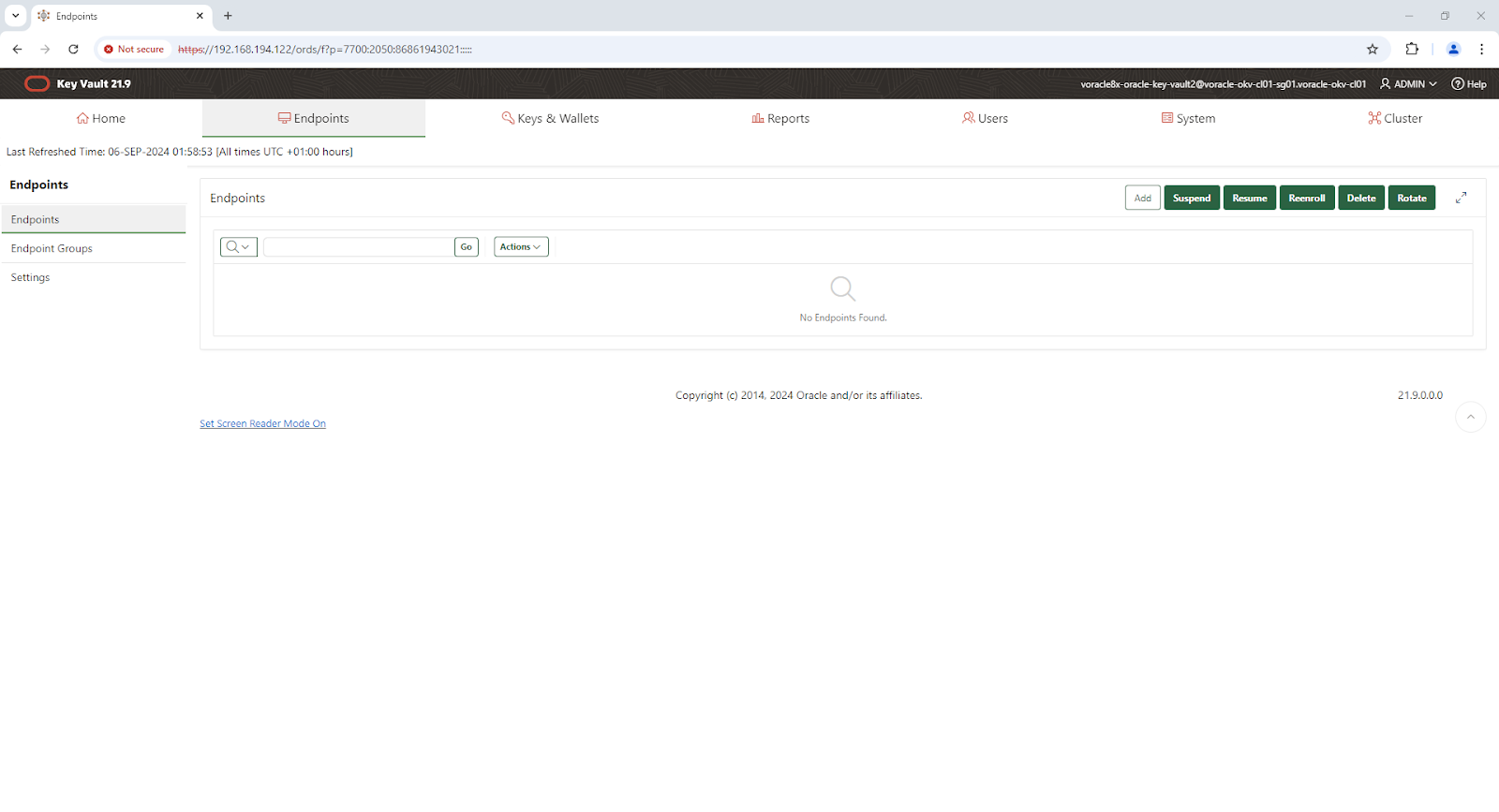Click the Help icon link
Image resolution: width=1499 pixels, height=812 pixels.
point(1469,83)
